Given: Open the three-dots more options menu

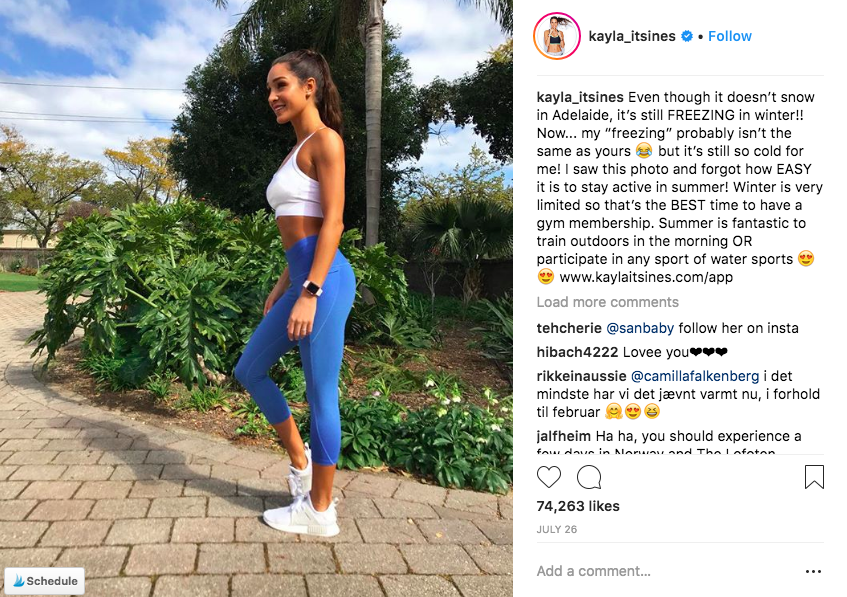Looking at the screenshot, I should pos(813,571).
